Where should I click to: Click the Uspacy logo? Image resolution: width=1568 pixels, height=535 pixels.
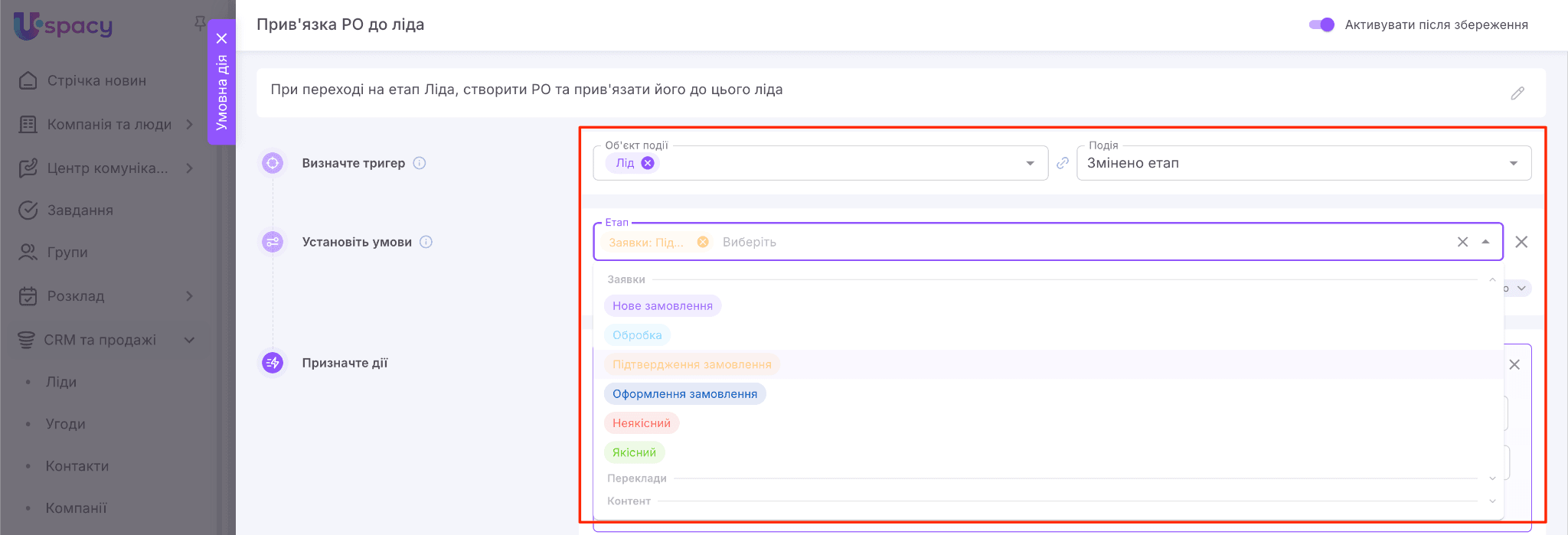(64, 26)
